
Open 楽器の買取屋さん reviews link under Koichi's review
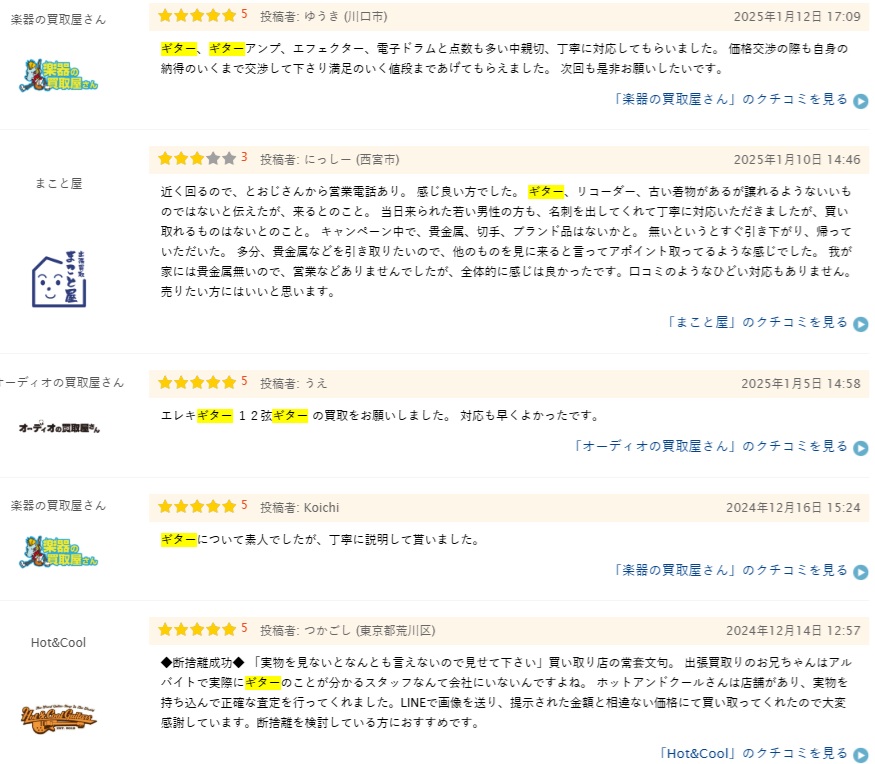coord(731,571)
